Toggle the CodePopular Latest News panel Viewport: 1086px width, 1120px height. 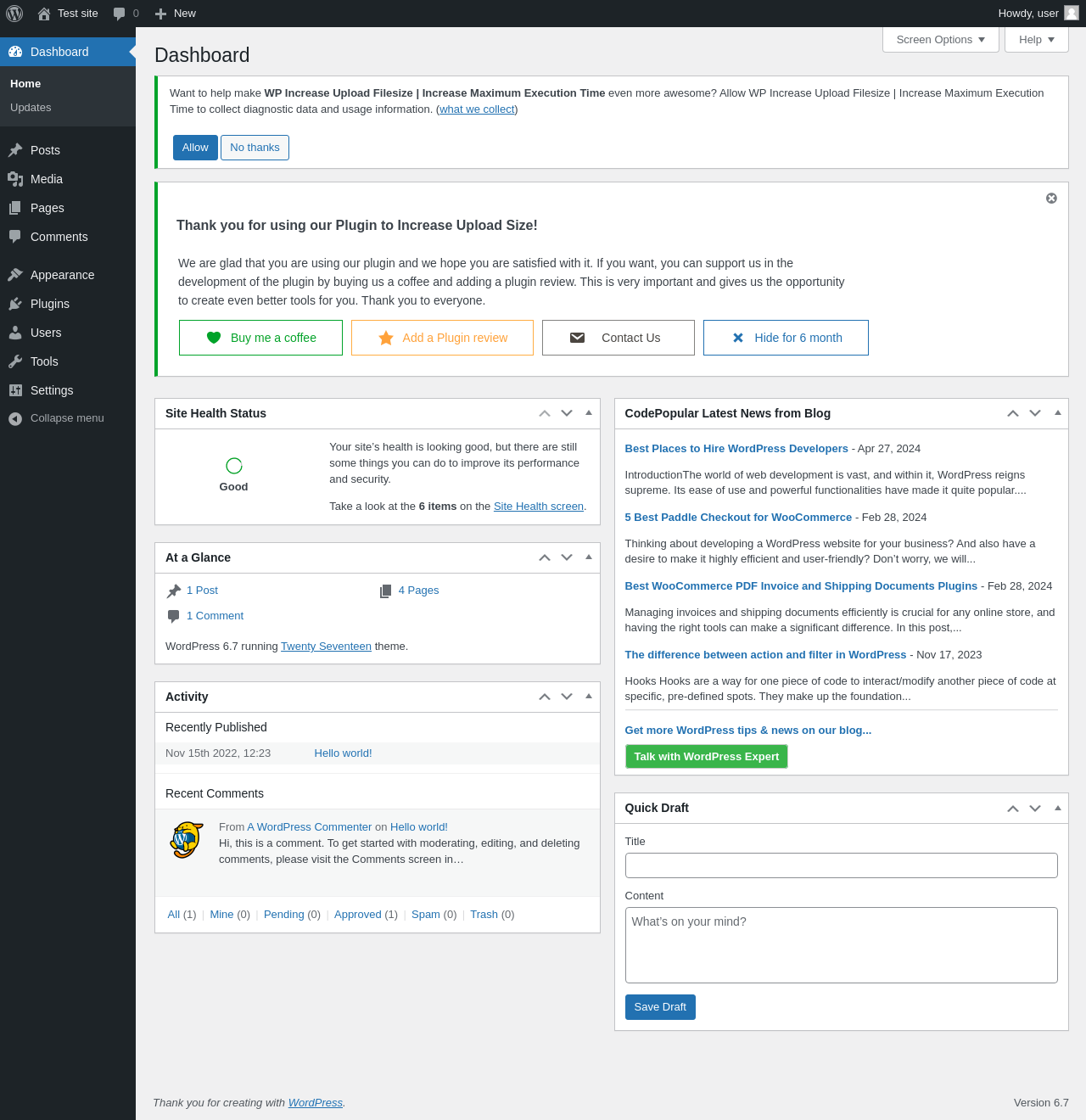click(1057, 413)
